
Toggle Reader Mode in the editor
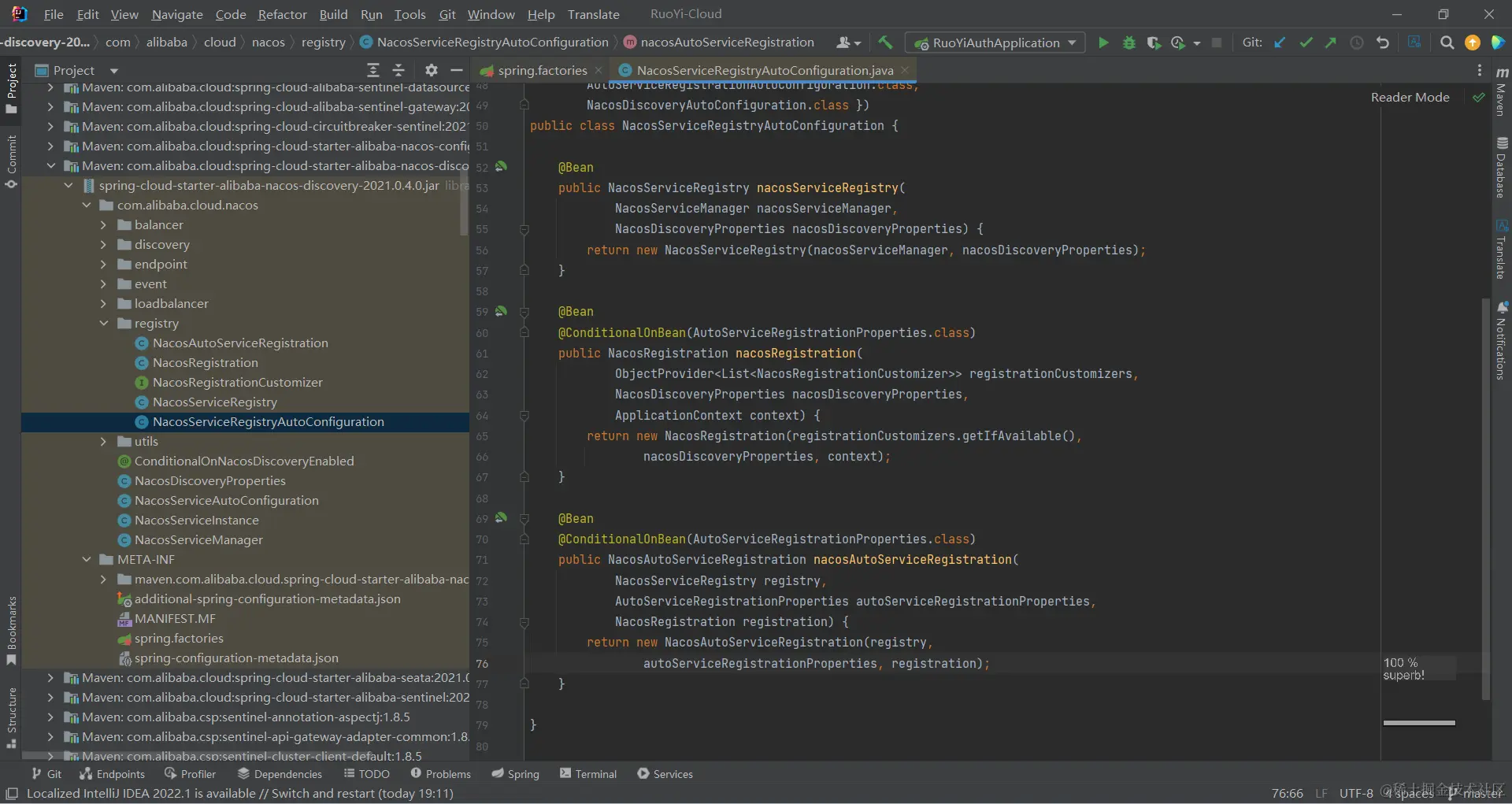[x=1410, y=97]
